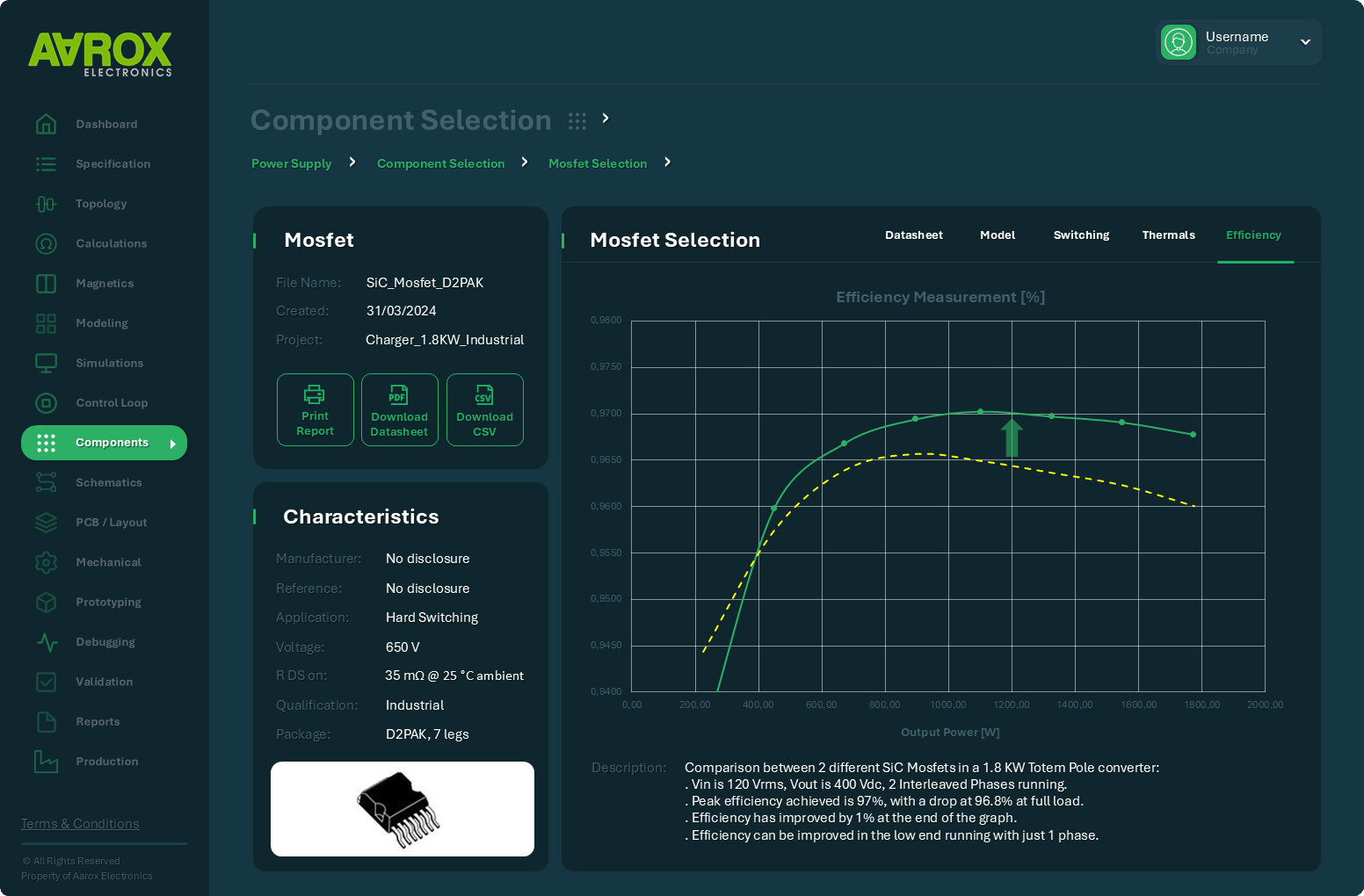
Task: Navigate to Power Supply breadcrumb
Action: click(x=291, y=163)
